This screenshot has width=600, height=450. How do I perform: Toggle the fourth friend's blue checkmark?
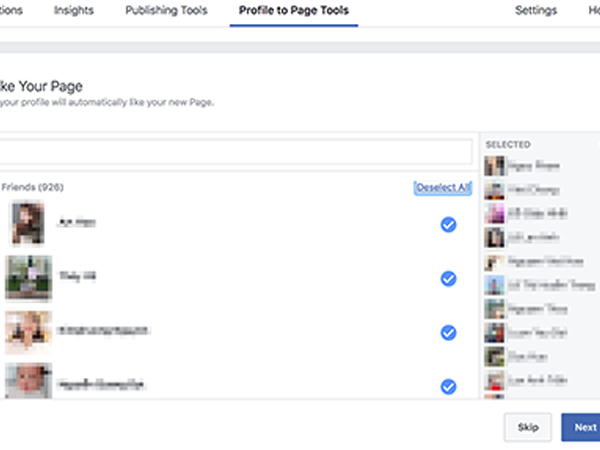coord(448,386)
